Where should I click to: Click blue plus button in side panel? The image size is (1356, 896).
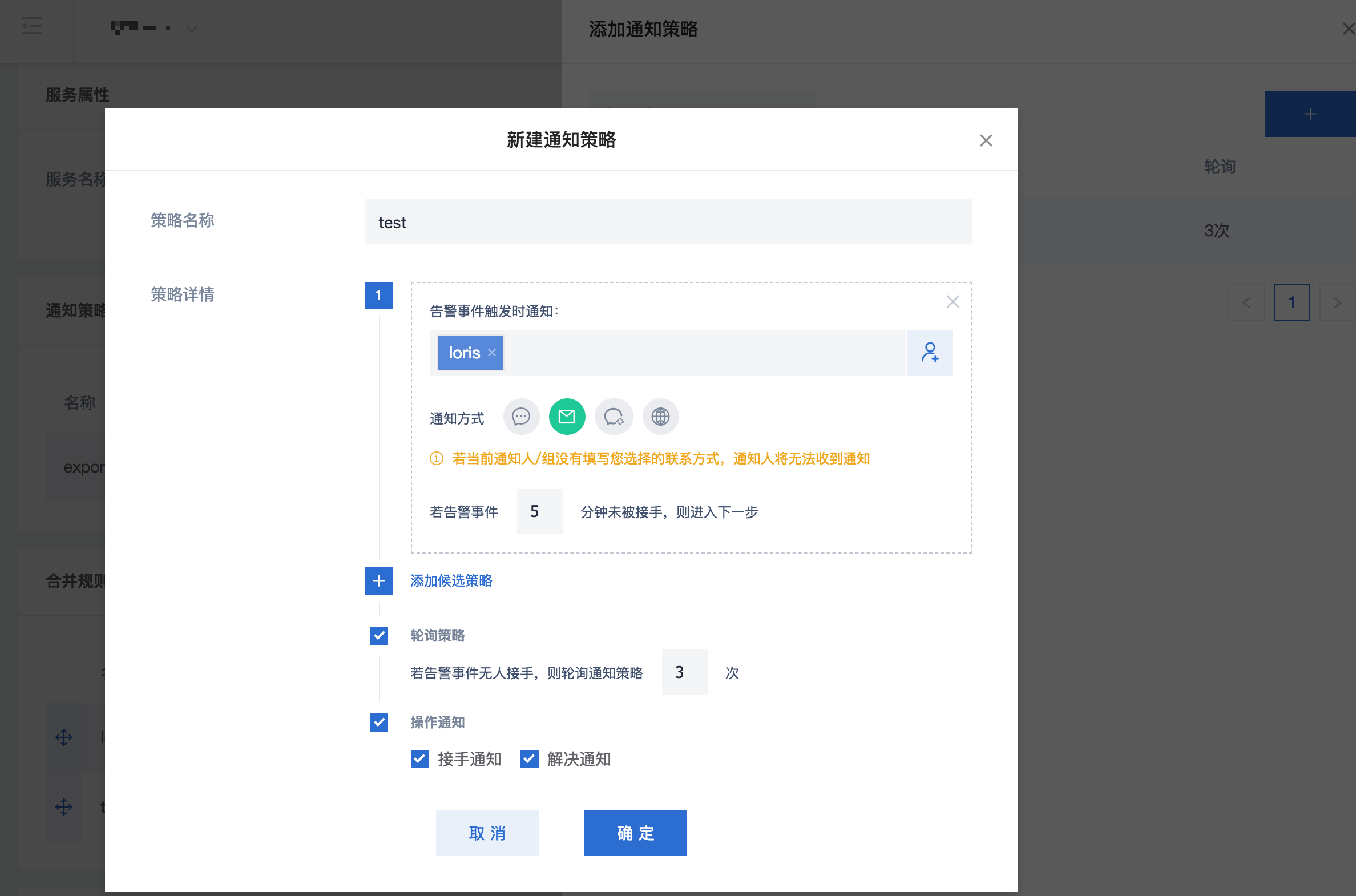(1310, 114)
